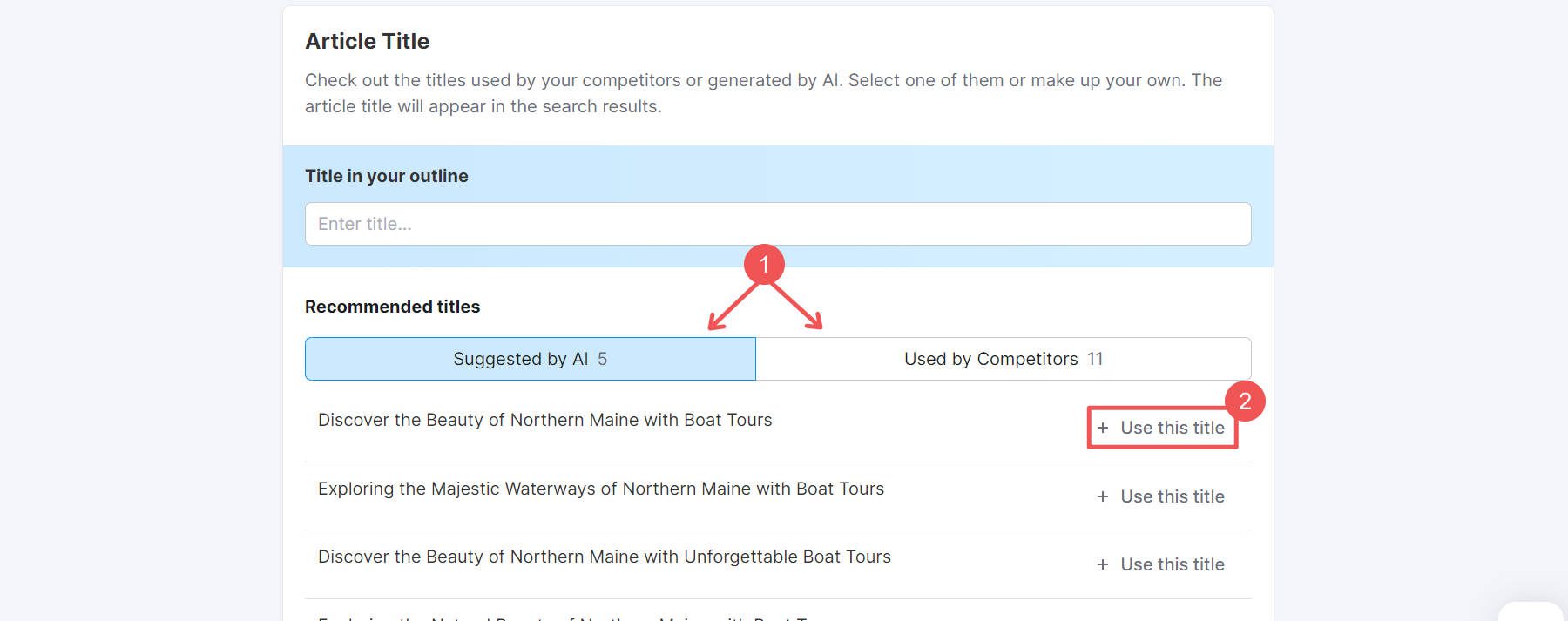Select the Exploring the Majestic Waterways title text
1568x621 pixels.
point(601,489)
